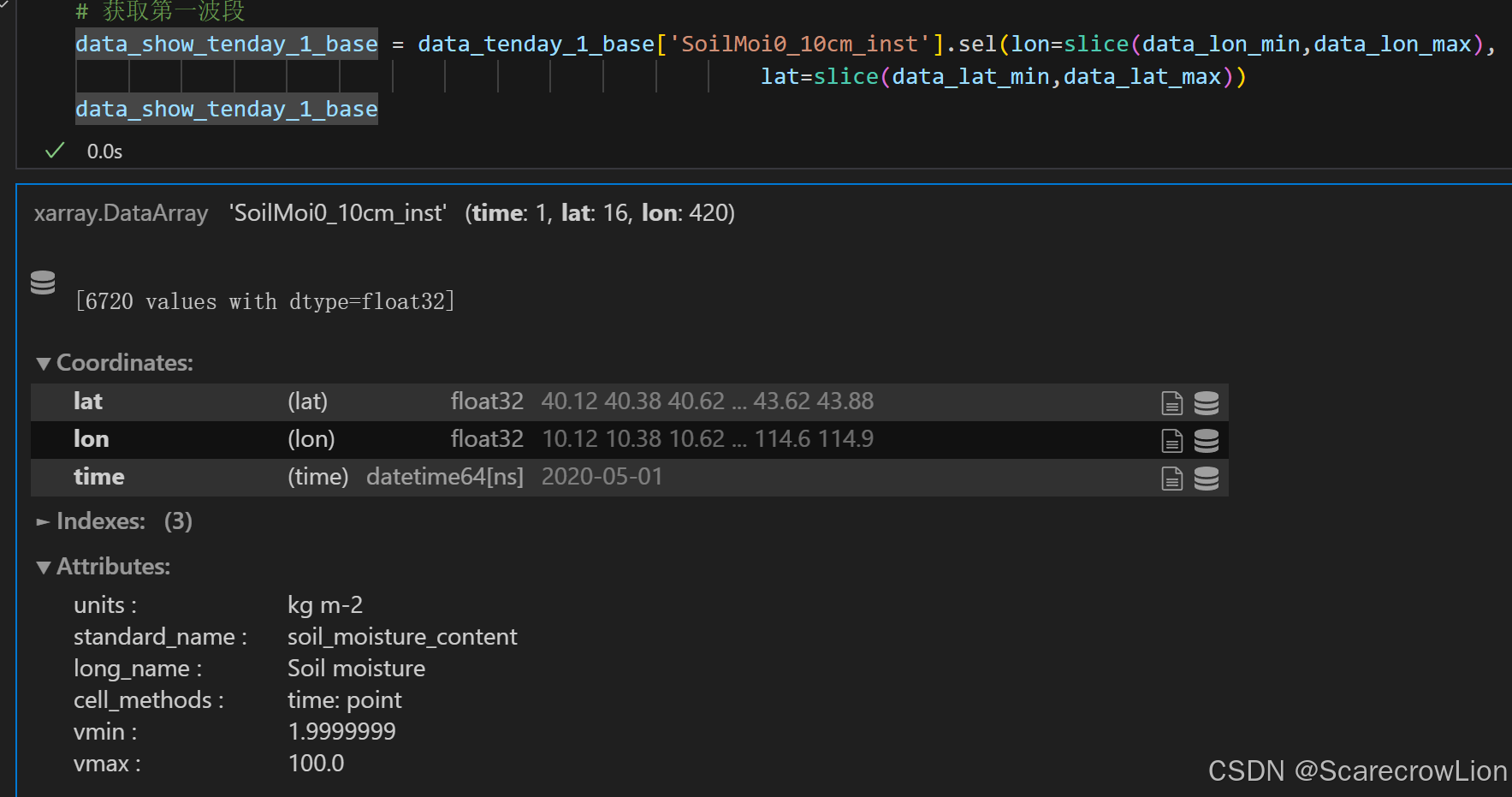Screen dimensions: 1512x797
Task: Click the green success checkmark of the cell
Action: (54, 150)
